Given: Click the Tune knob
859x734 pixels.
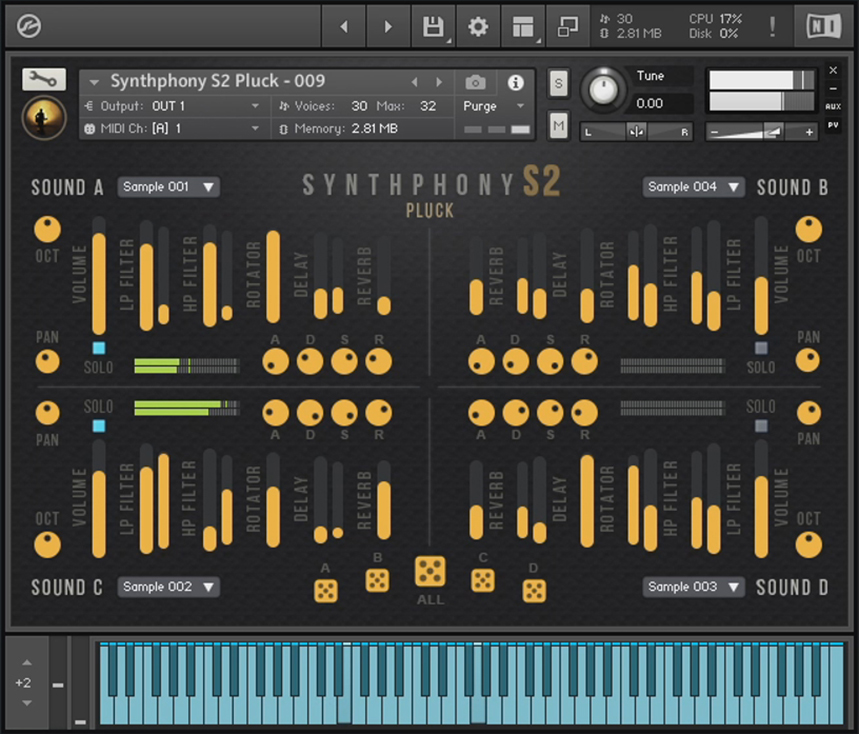Looking at the screenshot, I should click(x=603, y=89).
